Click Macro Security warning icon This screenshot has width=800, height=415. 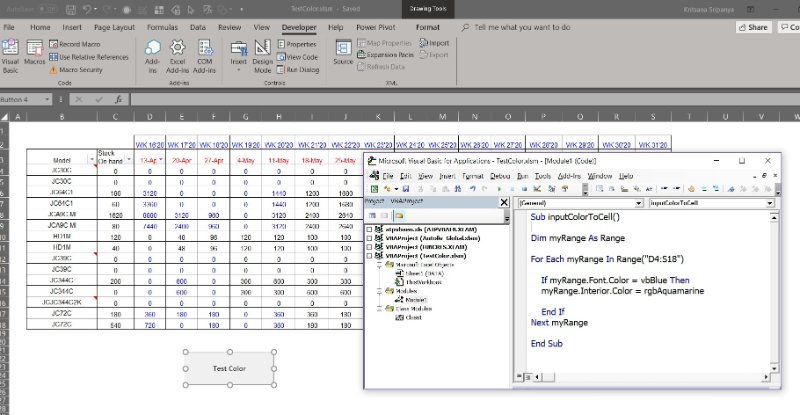(x=52, y=70)
